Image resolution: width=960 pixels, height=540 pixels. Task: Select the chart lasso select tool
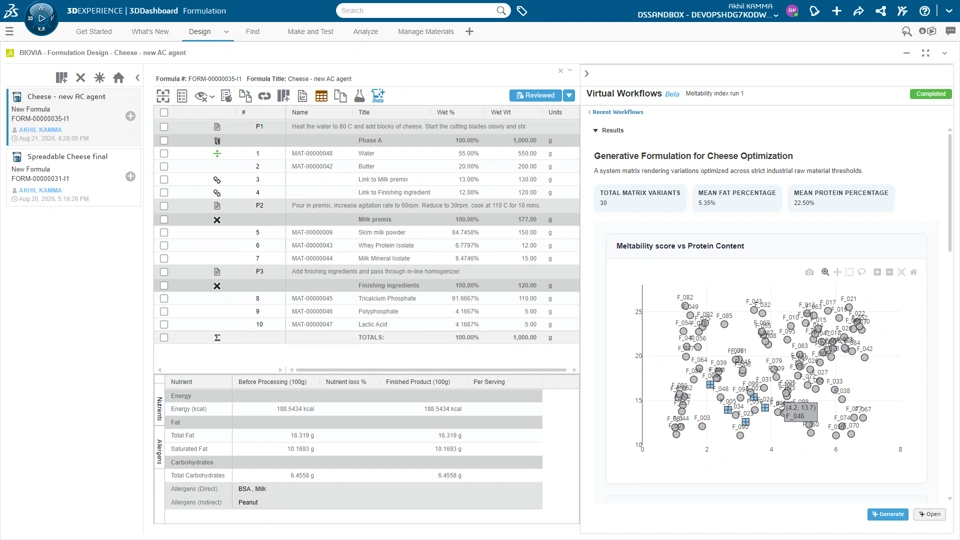coord(861,272)
